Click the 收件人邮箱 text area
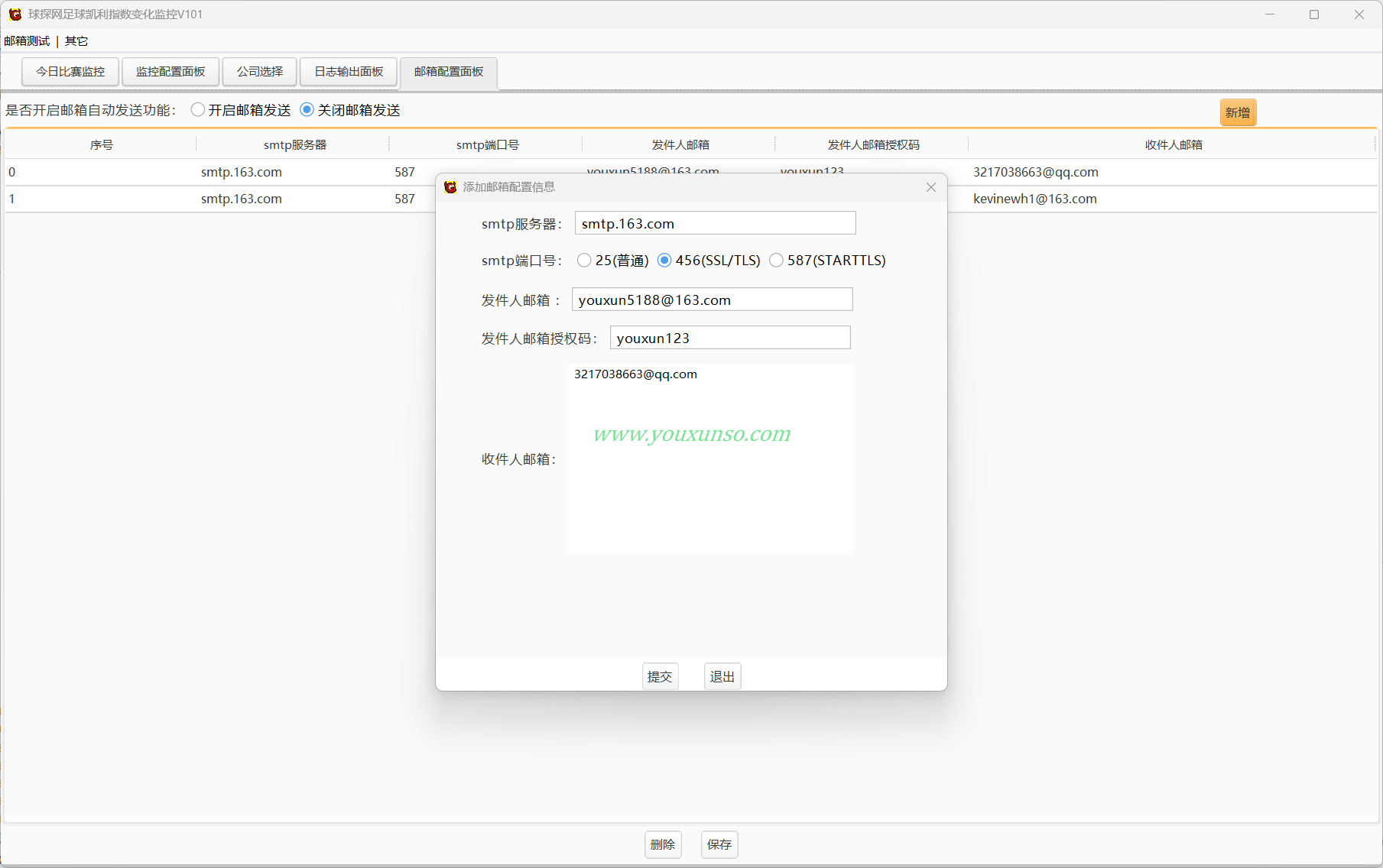 point(710,459)
